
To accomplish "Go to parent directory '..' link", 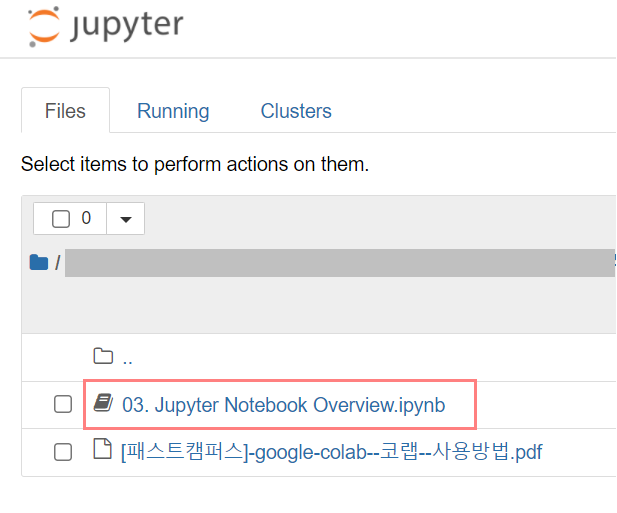I will [127, 358].
